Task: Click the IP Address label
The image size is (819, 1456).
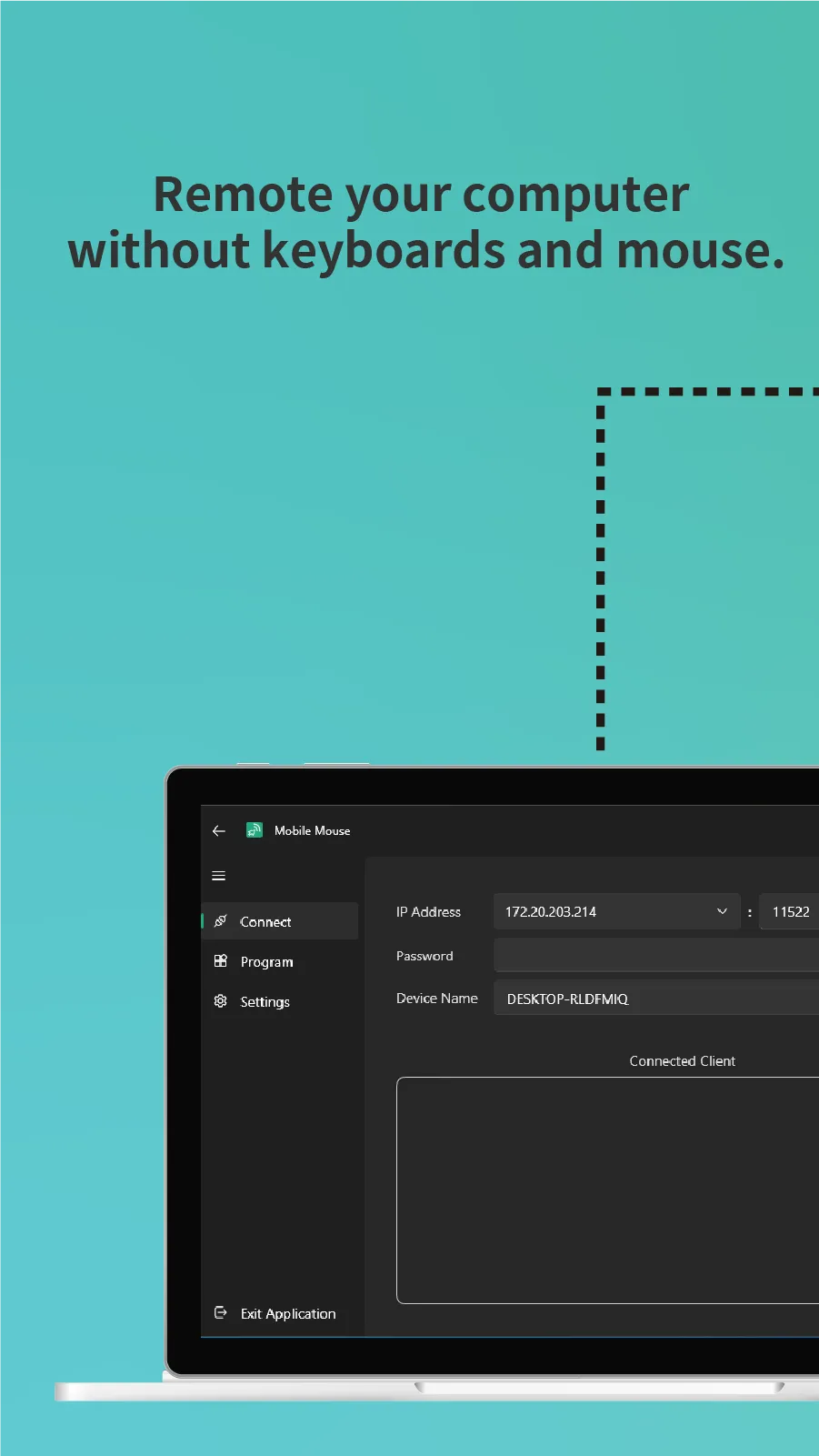Action: tap(428, 911)
